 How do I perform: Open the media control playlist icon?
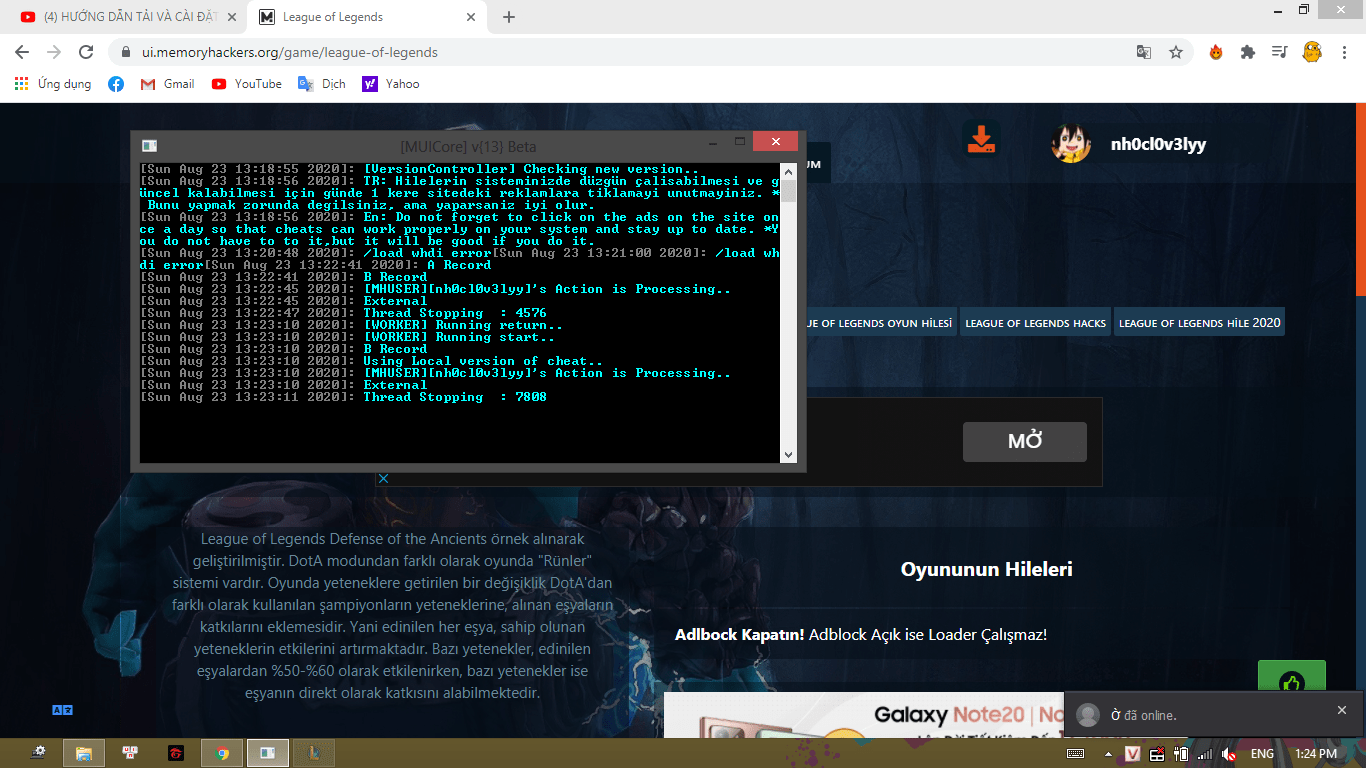1279,52
